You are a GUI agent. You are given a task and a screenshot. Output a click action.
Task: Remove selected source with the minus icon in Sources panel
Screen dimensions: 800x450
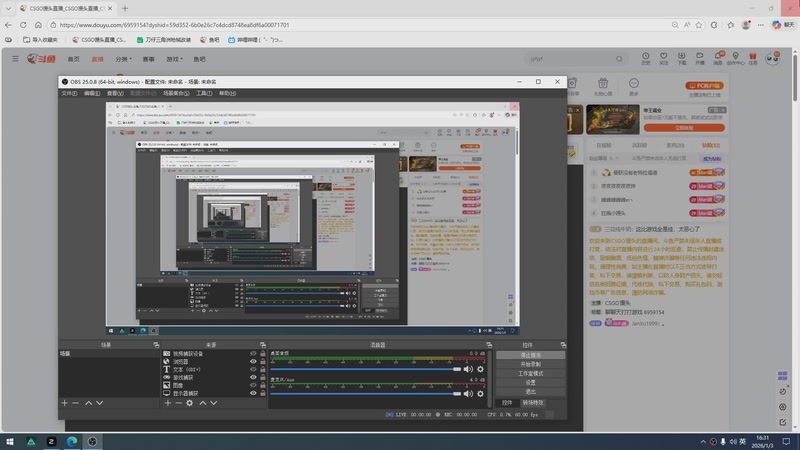(179, 403)
